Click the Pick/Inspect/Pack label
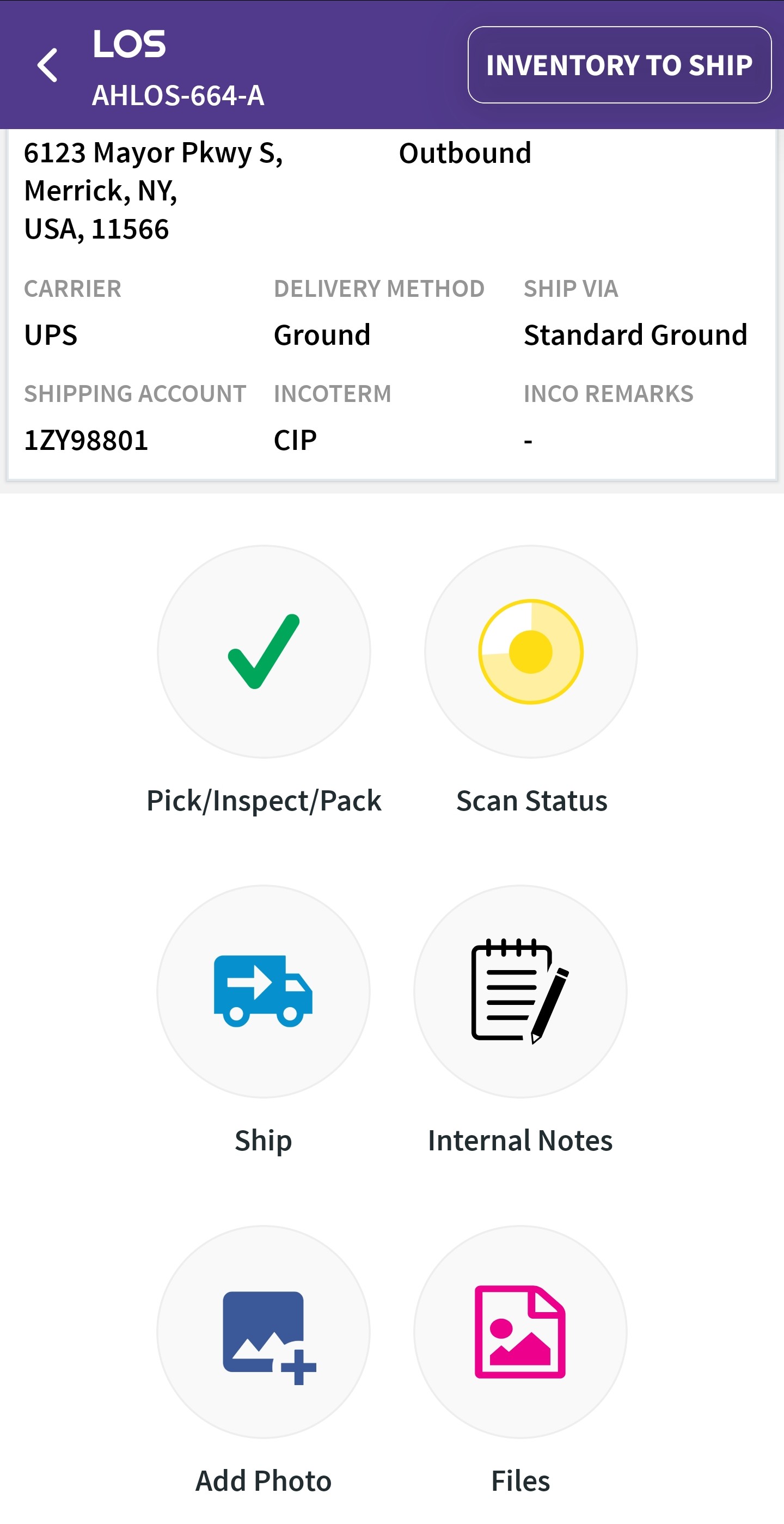Viewport: 784px width, 1524px height. pos(264,801)
